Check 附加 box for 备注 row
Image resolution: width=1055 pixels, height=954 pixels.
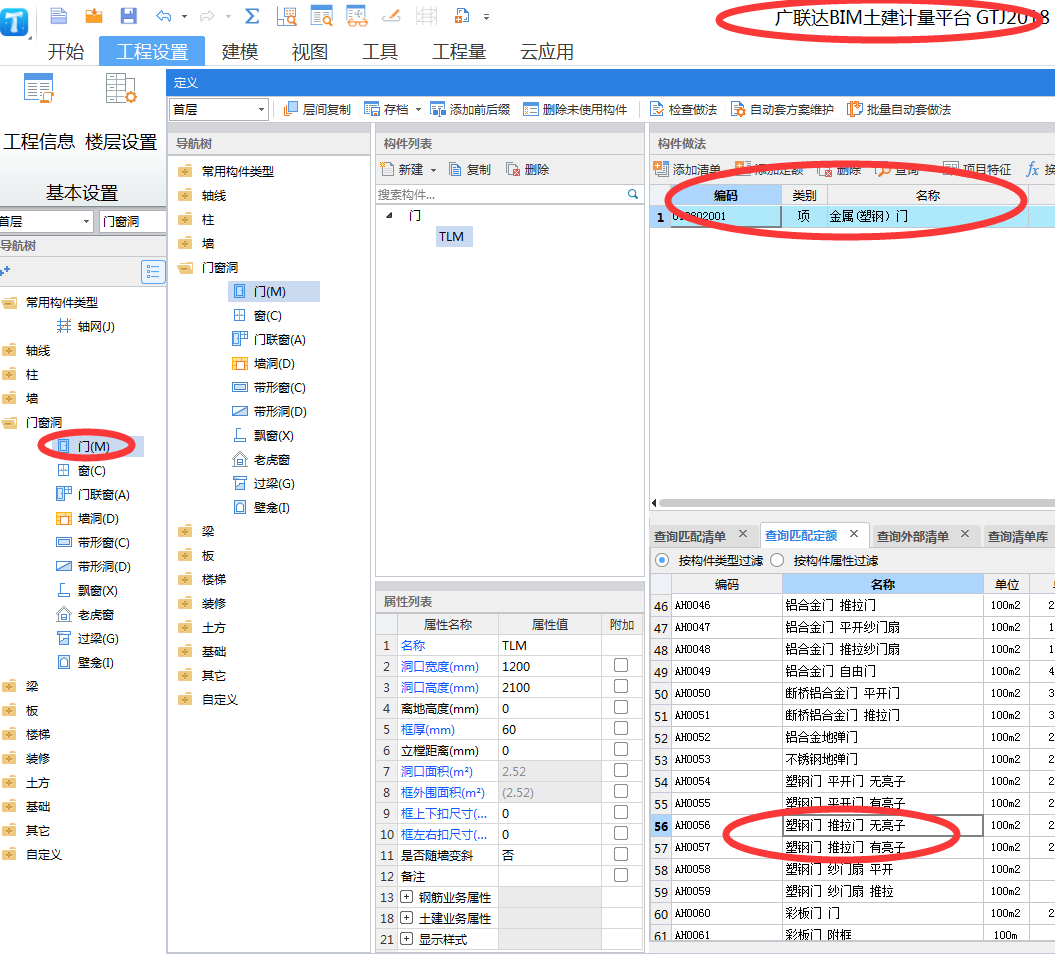pos(621,875)
